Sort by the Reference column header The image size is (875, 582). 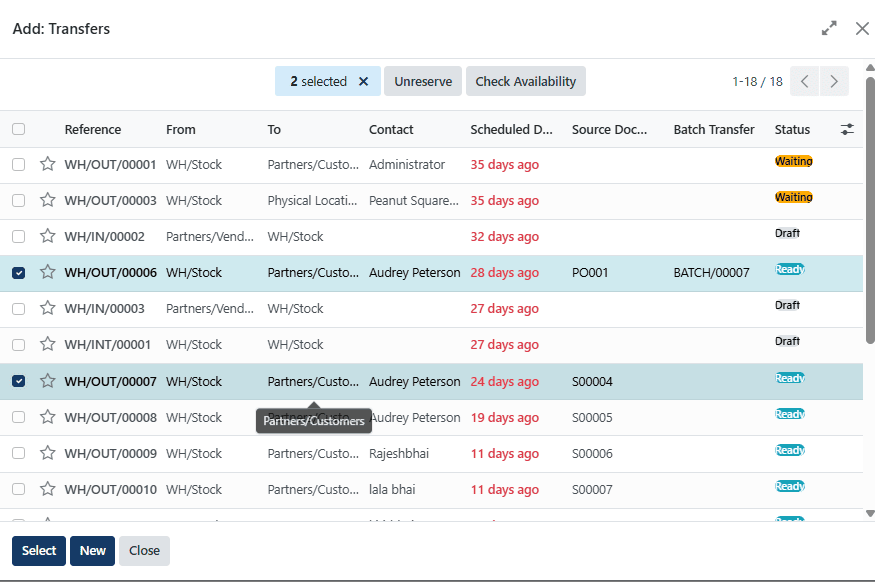point(93,129)
